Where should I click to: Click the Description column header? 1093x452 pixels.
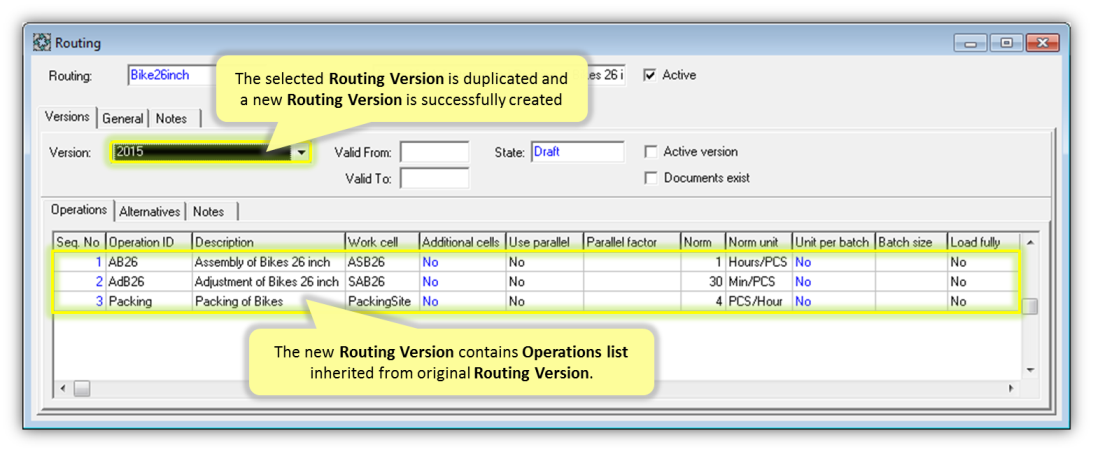point(268,242)
